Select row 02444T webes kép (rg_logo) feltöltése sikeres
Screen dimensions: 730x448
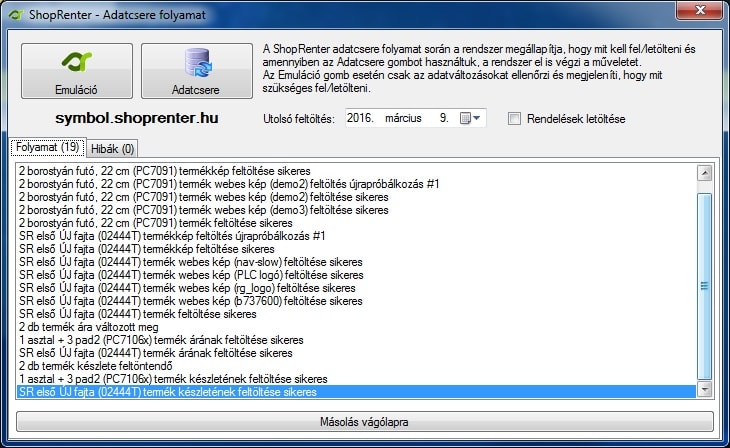point(356,288)
